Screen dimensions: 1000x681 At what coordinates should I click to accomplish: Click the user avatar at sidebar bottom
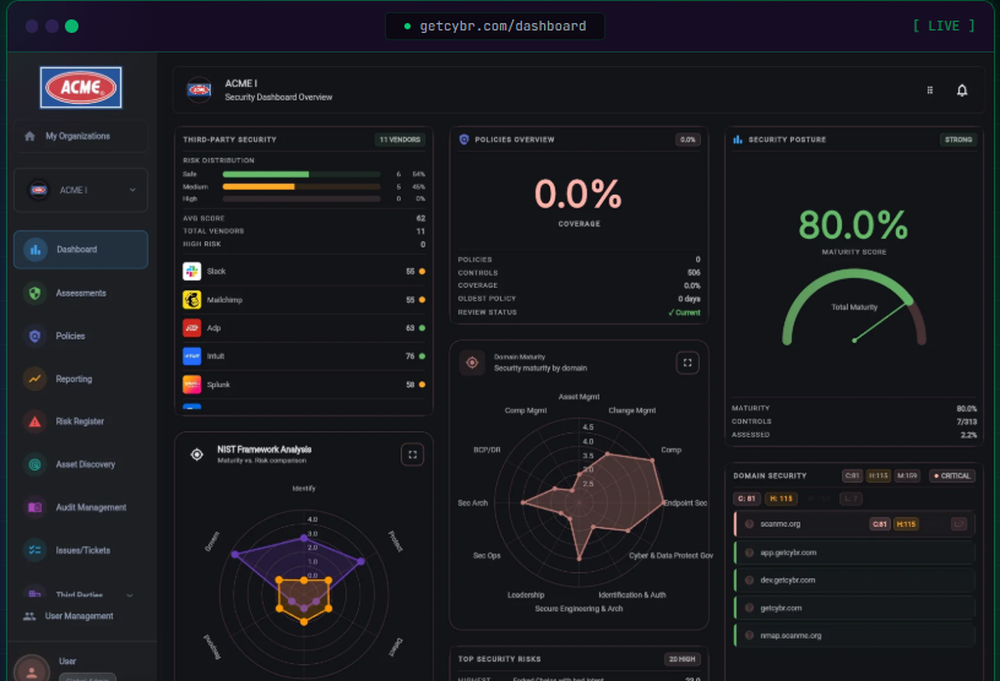(x=31, y=670)
